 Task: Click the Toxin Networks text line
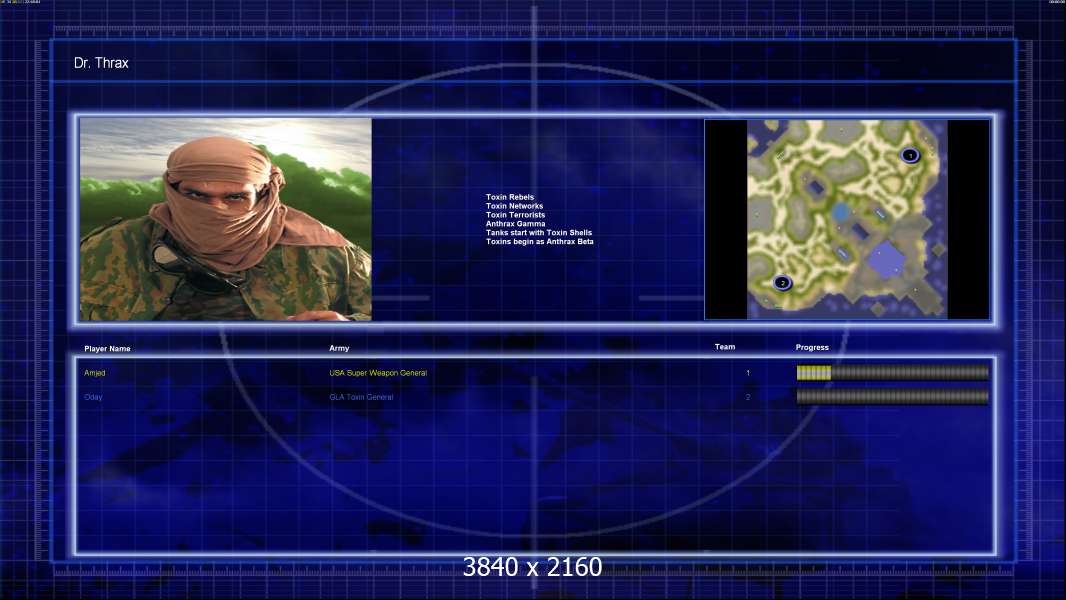[x=515, y=206]
